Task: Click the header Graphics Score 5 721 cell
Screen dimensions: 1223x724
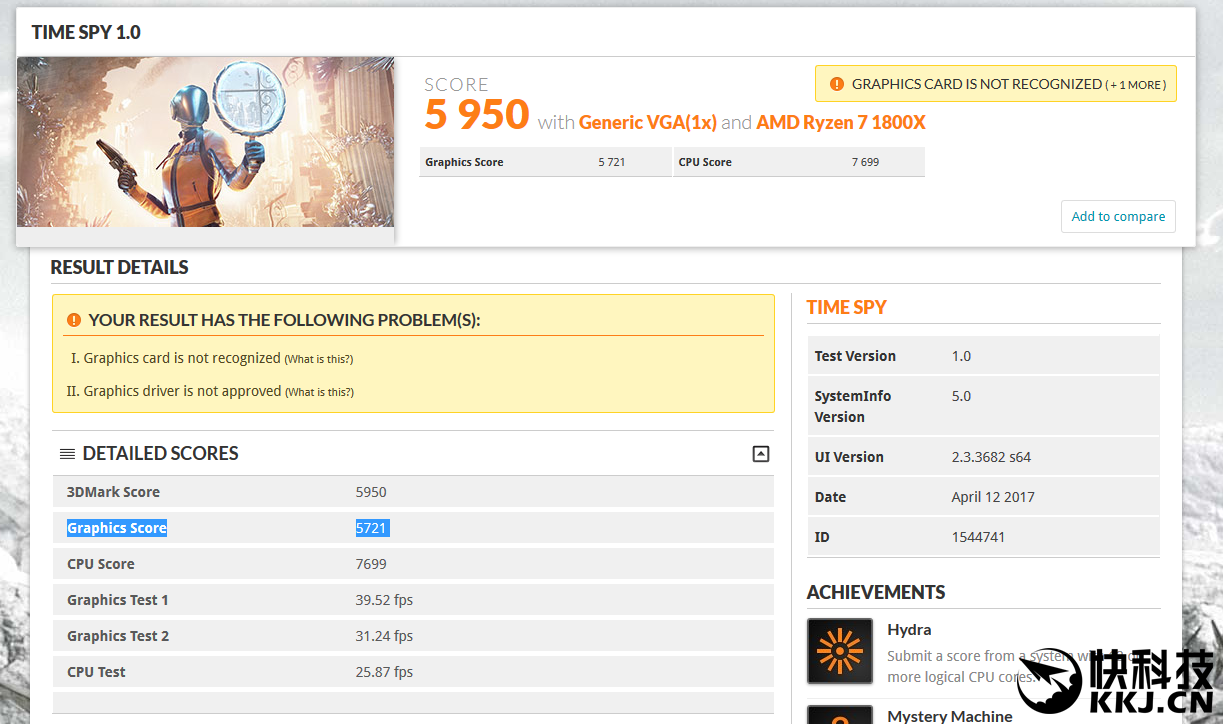Action: point(546,162)
